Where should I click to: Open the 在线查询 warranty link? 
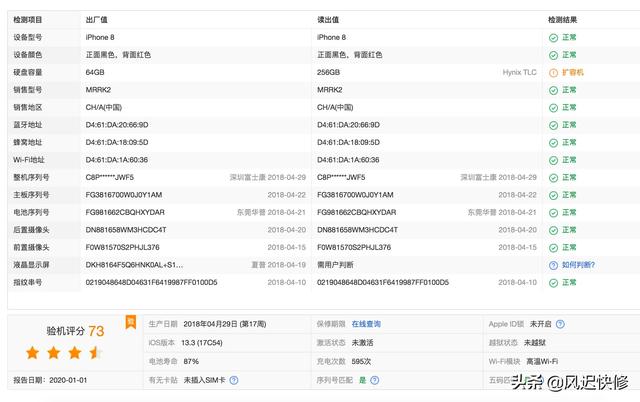pos(366,324)
